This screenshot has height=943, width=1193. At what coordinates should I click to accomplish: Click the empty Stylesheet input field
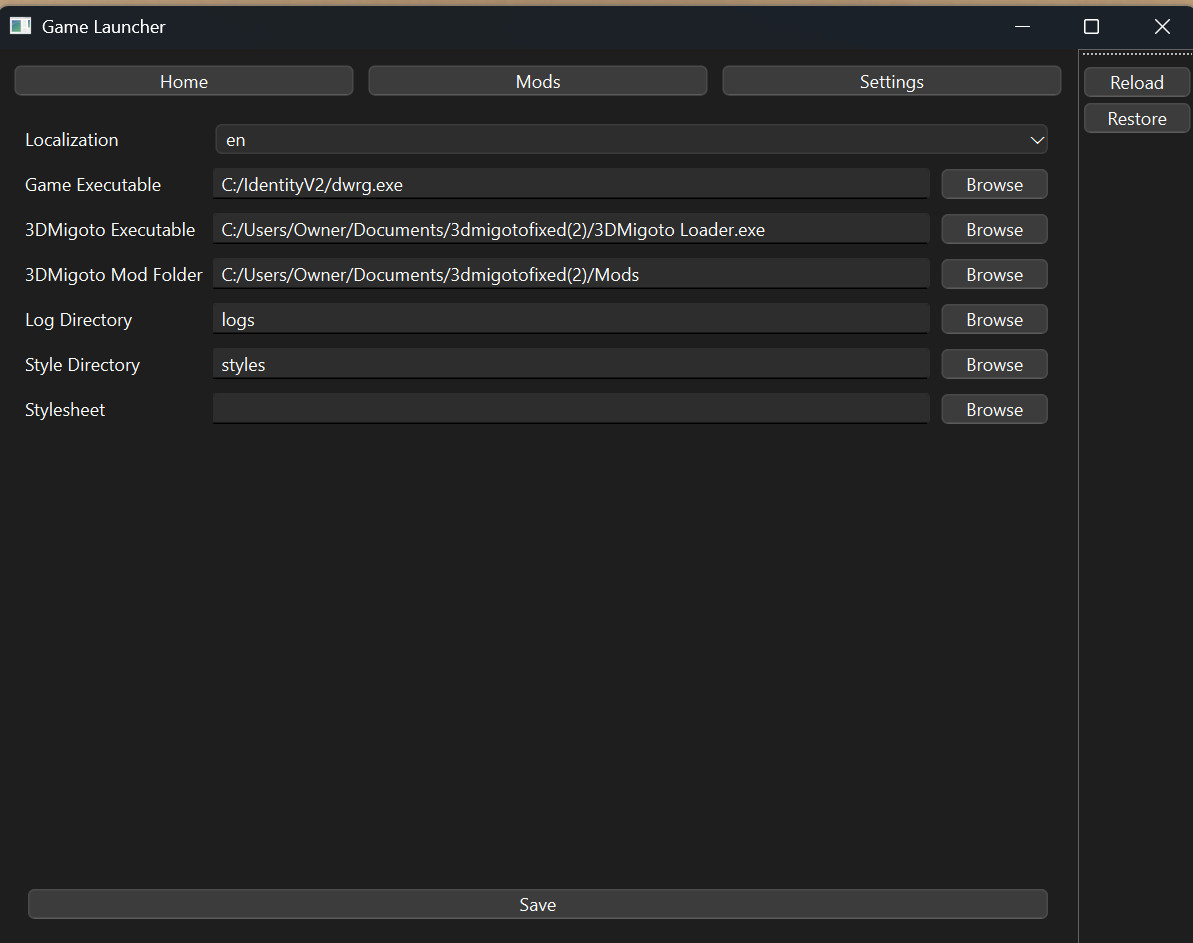[x=570, y=408]
